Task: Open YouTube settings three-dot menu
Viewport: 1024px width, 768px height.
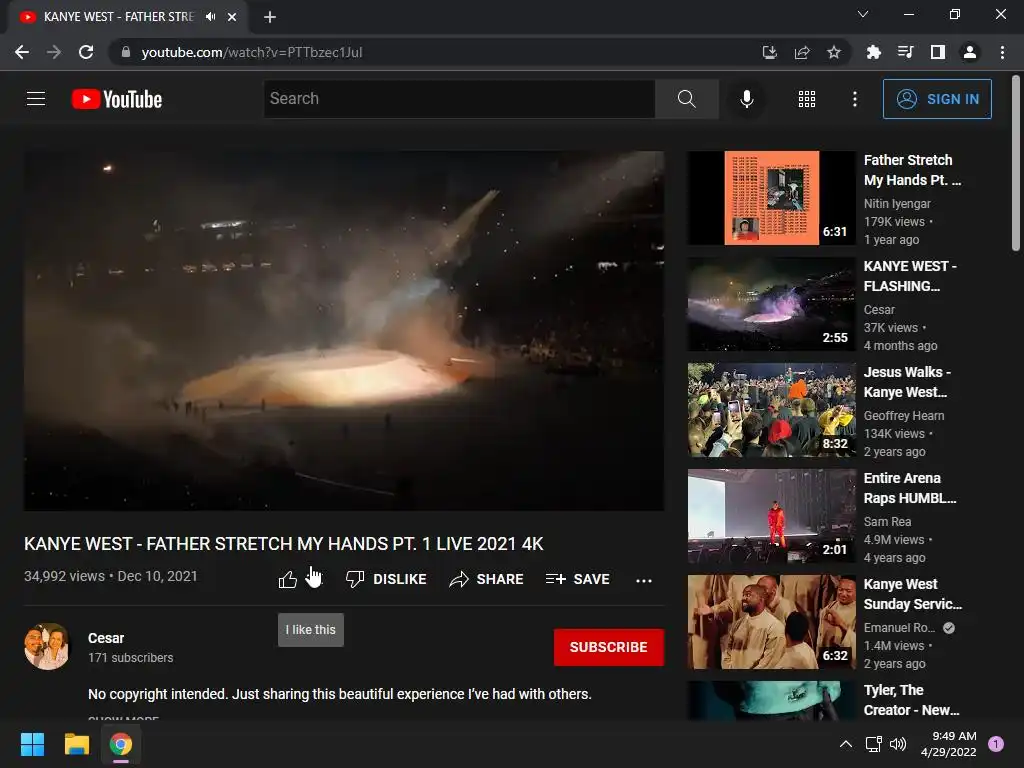Action: pyautogui.click(x=854, y=99)
